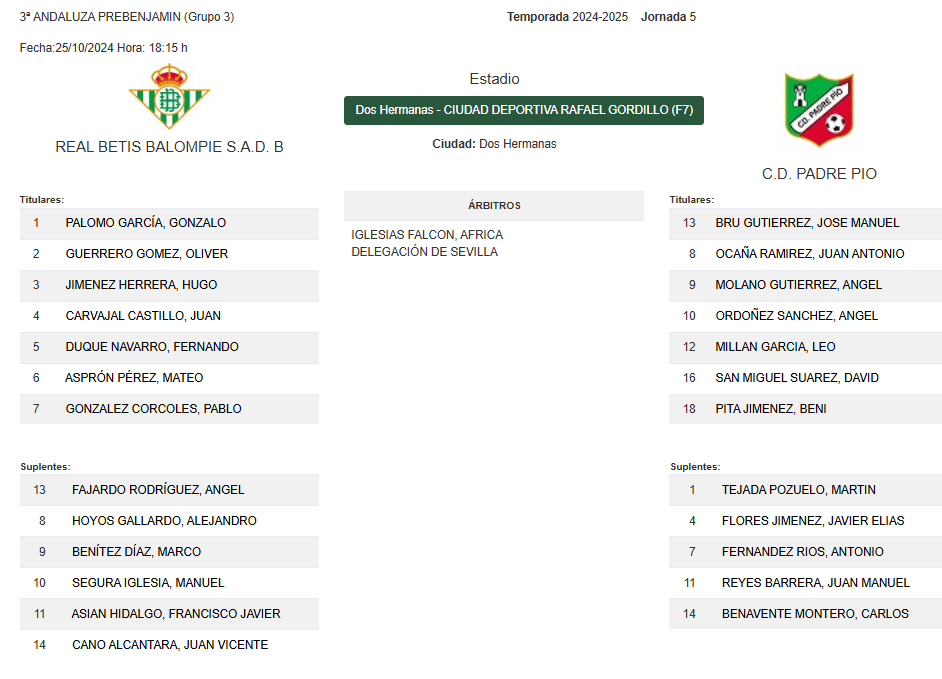Choose the JIMENEZ HERRERA, HUGO row

coord(169,285)
